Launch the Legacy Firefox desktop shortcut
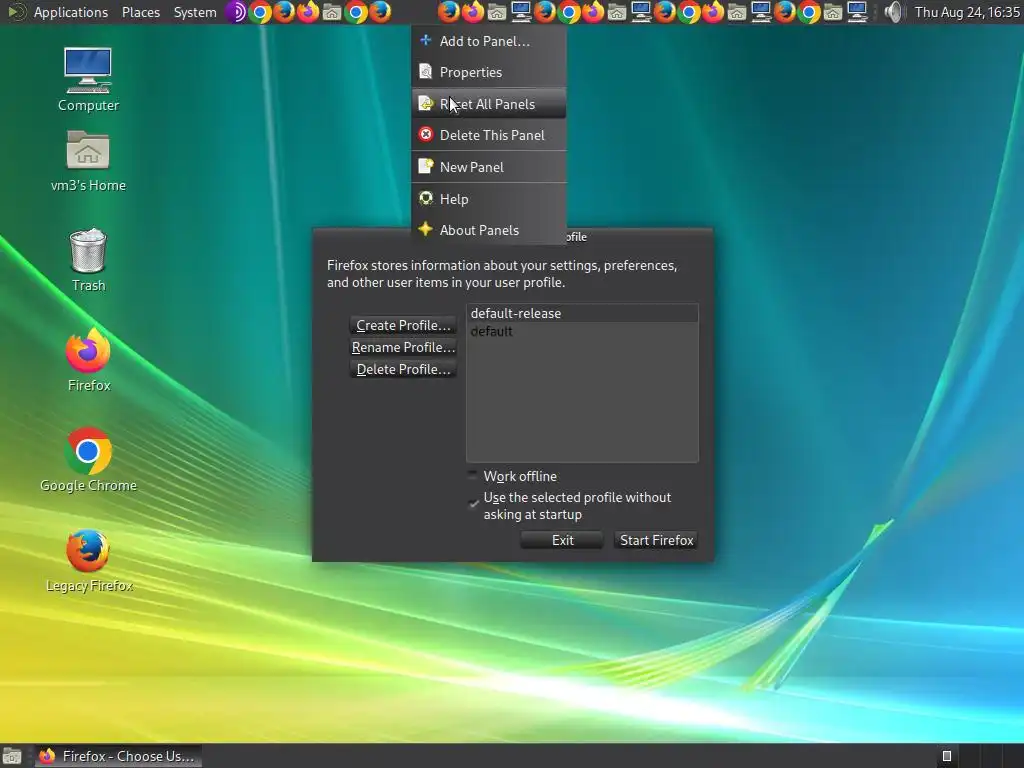 tap(88, 560)
